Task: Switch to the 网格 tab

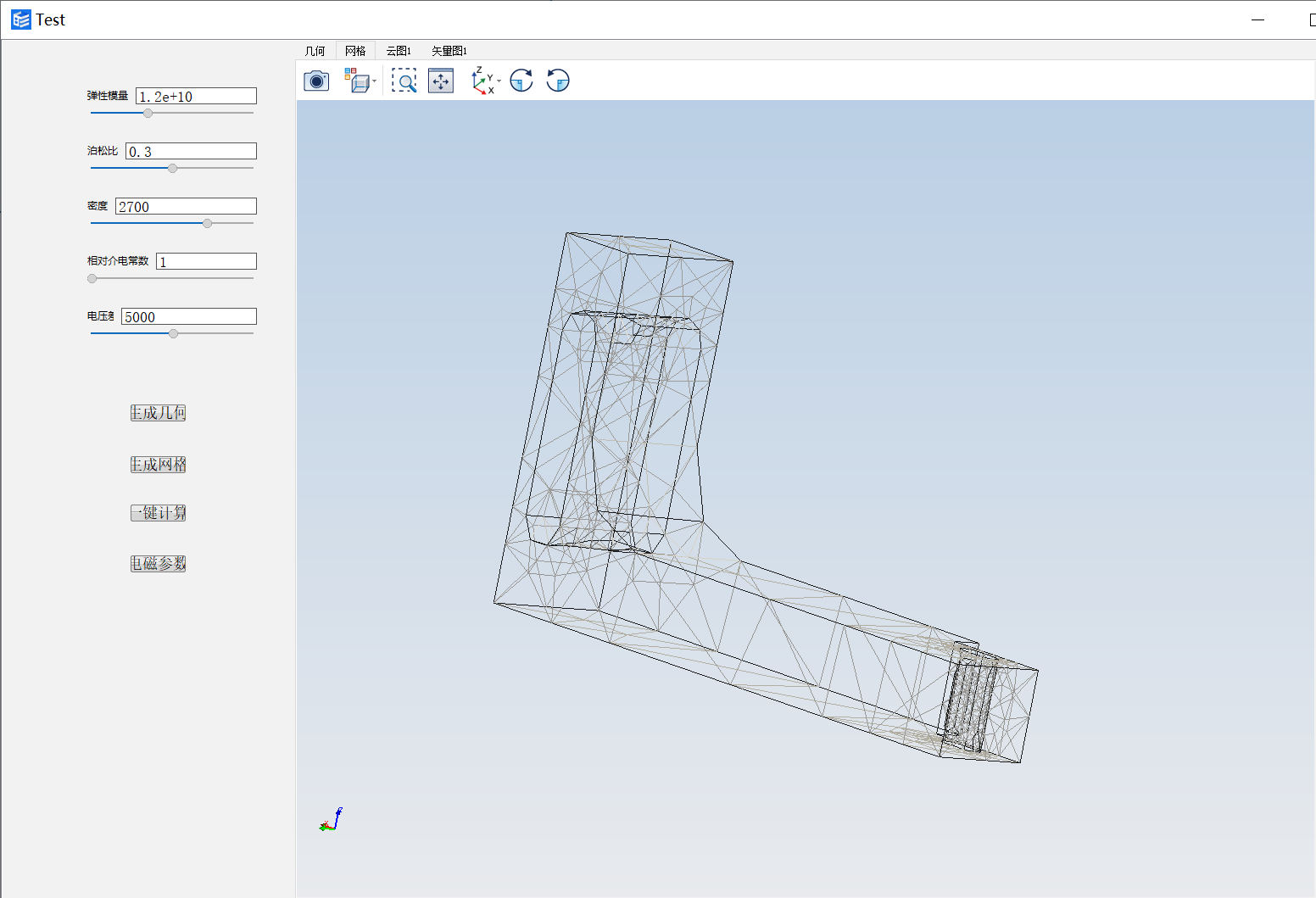Action: point(355,51)
